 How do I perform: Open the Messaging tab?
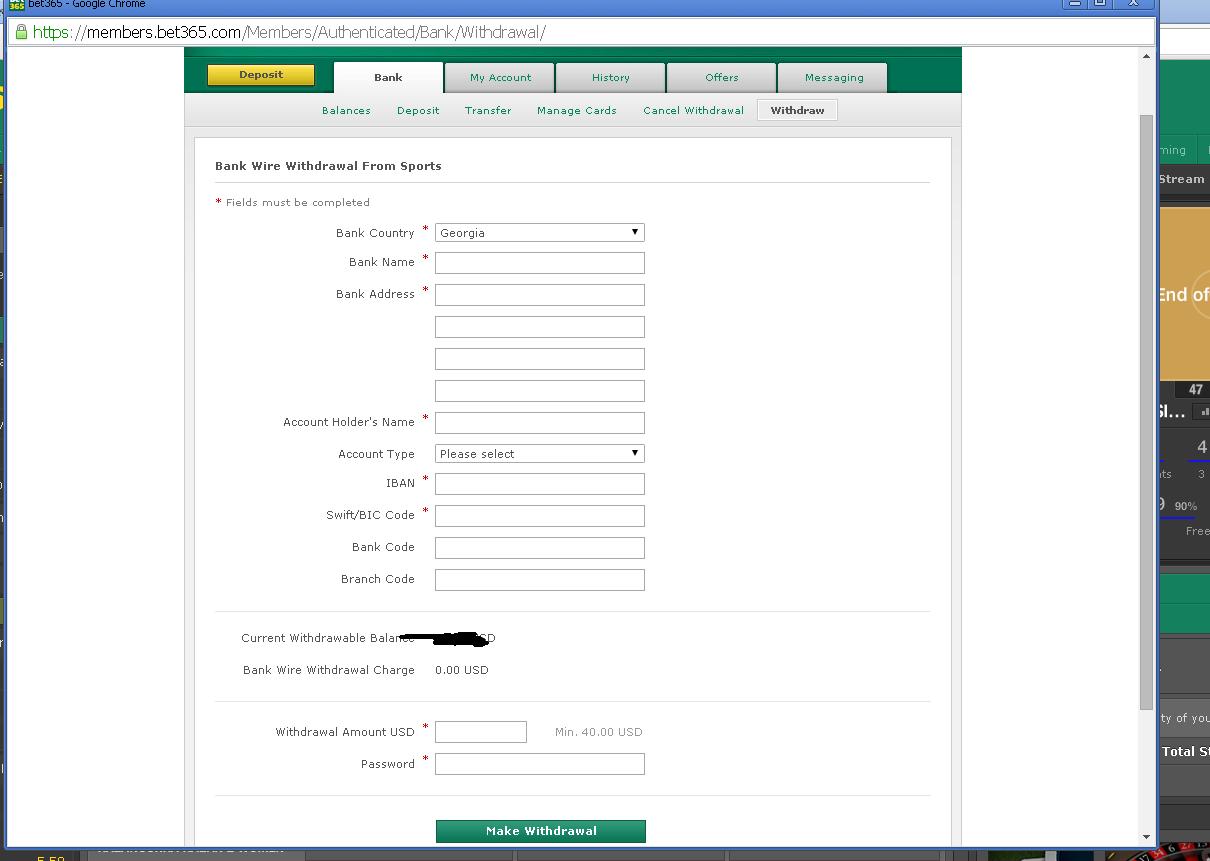(x=834, y=78)
